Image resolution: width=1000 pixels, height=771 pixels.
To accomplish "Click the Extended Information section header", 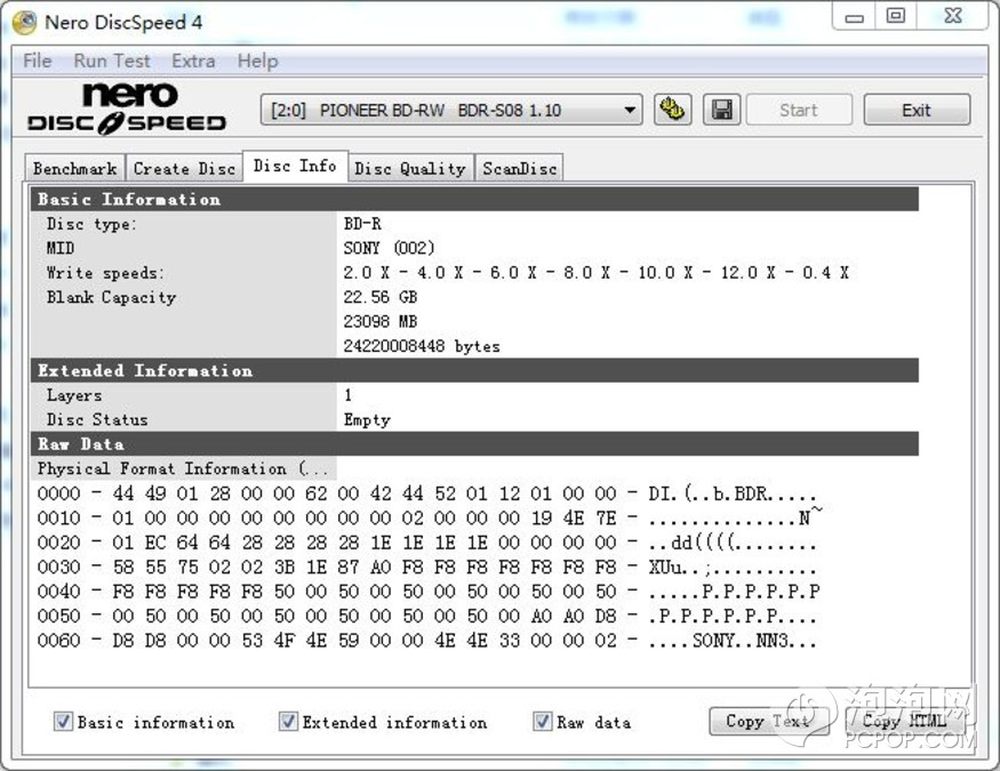I will (x=474, y=371).
